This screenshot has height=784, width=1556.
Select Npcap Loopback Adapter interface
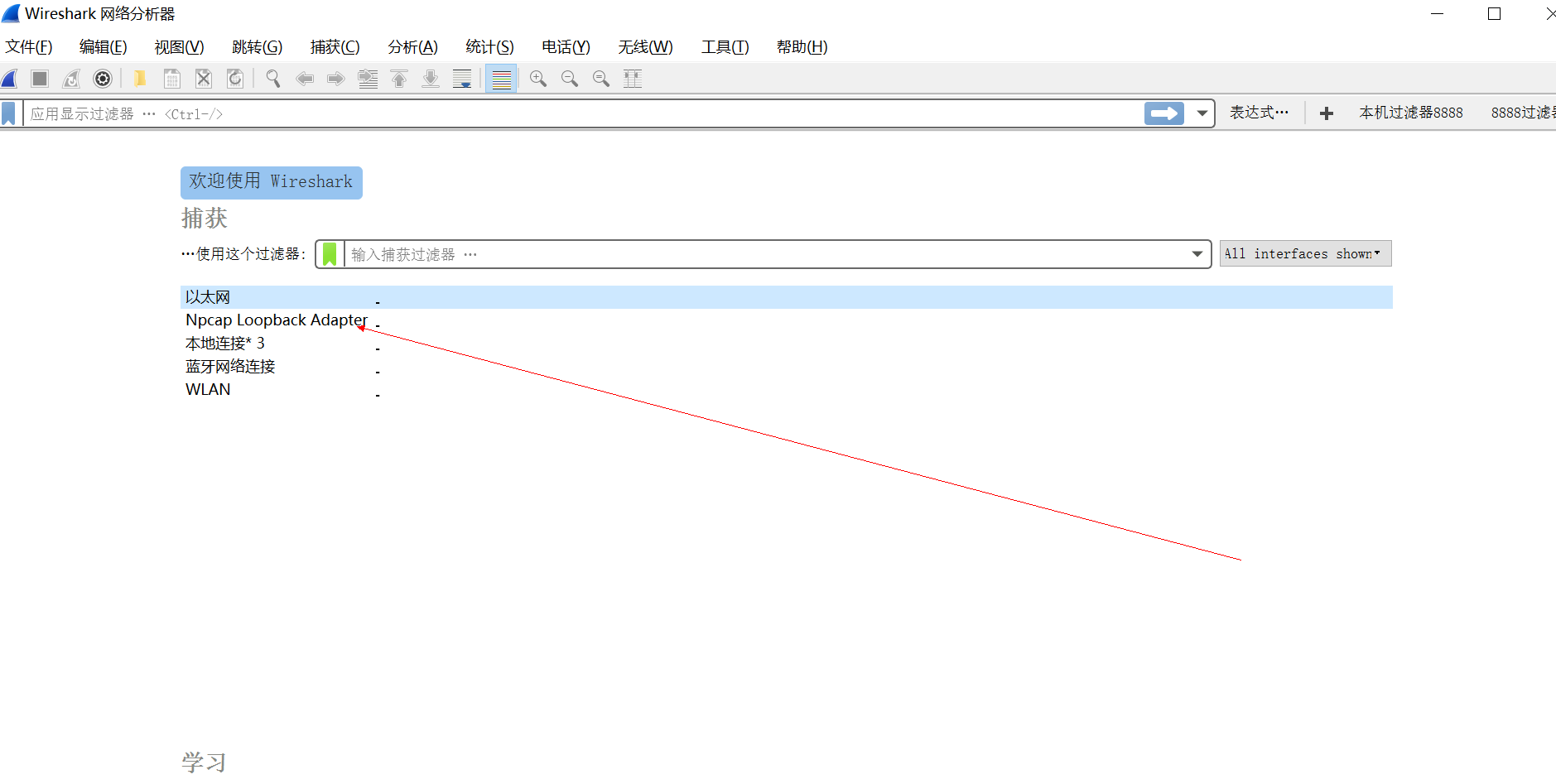point(787,320)
